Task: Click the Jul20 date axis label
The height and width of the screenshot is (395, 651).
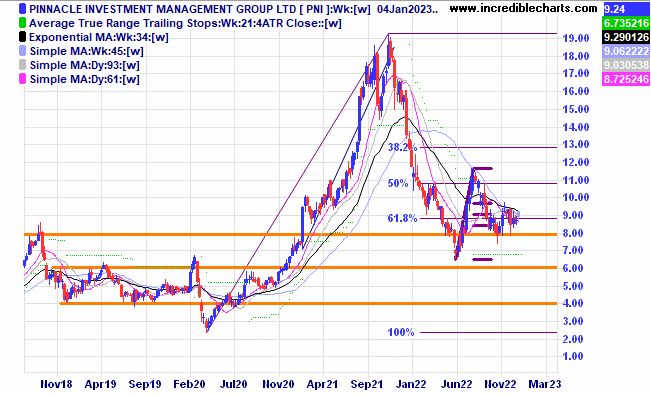Action: [x=233, y=384]
